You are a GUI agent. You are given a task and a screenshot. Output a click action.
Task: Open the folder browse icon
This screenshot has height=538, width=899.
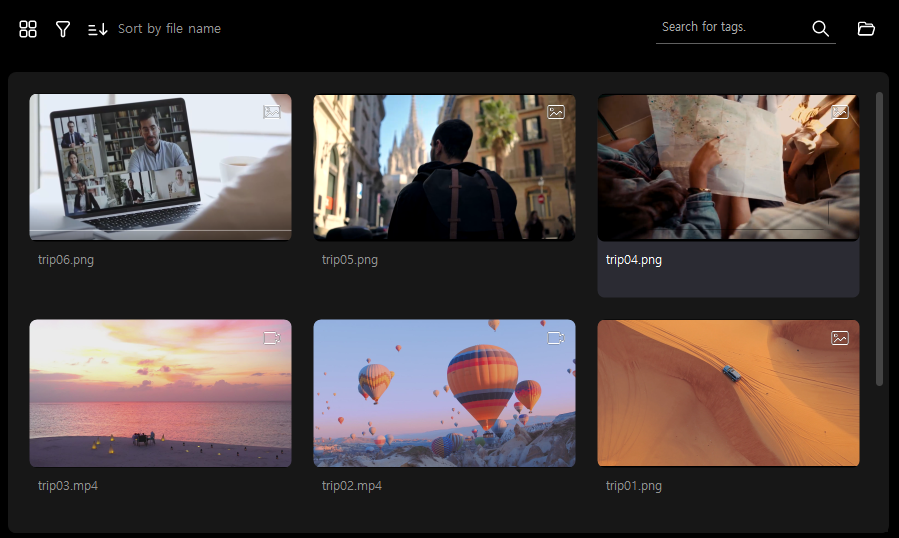point(866,29)
